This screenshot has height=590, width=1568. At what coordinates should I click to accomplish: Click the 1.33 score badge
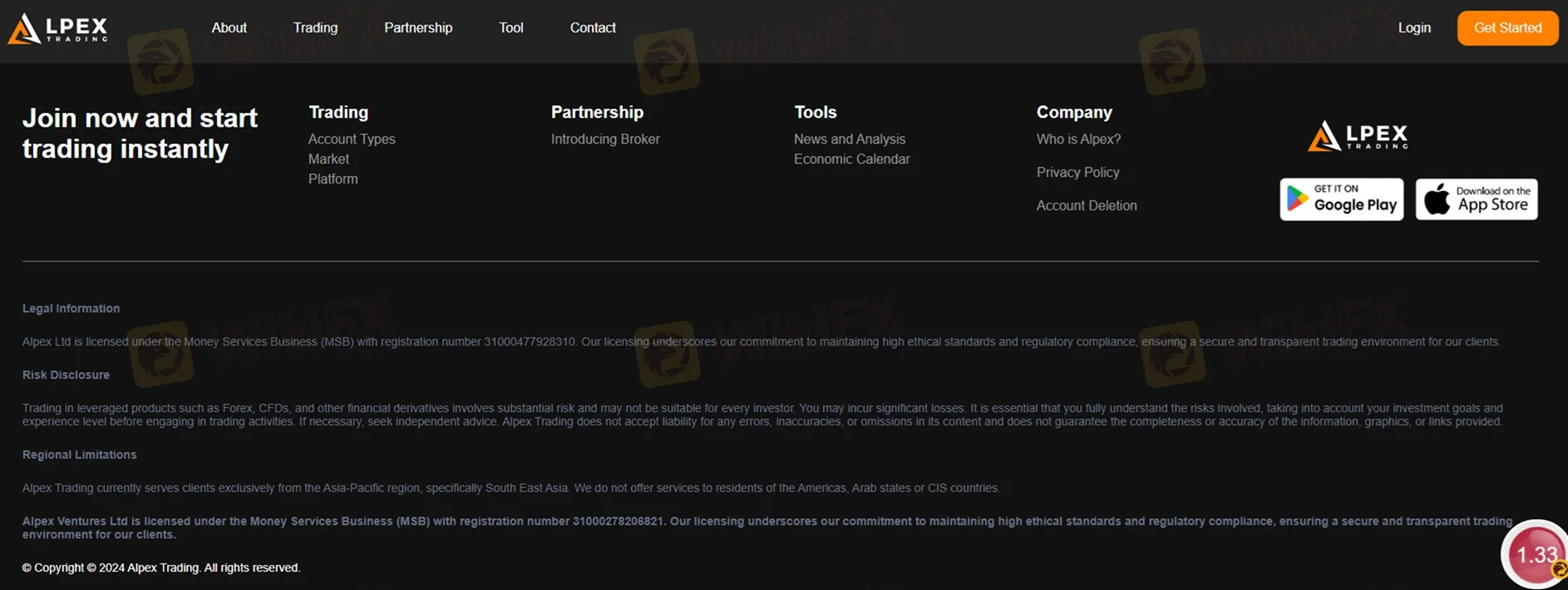1536,554
